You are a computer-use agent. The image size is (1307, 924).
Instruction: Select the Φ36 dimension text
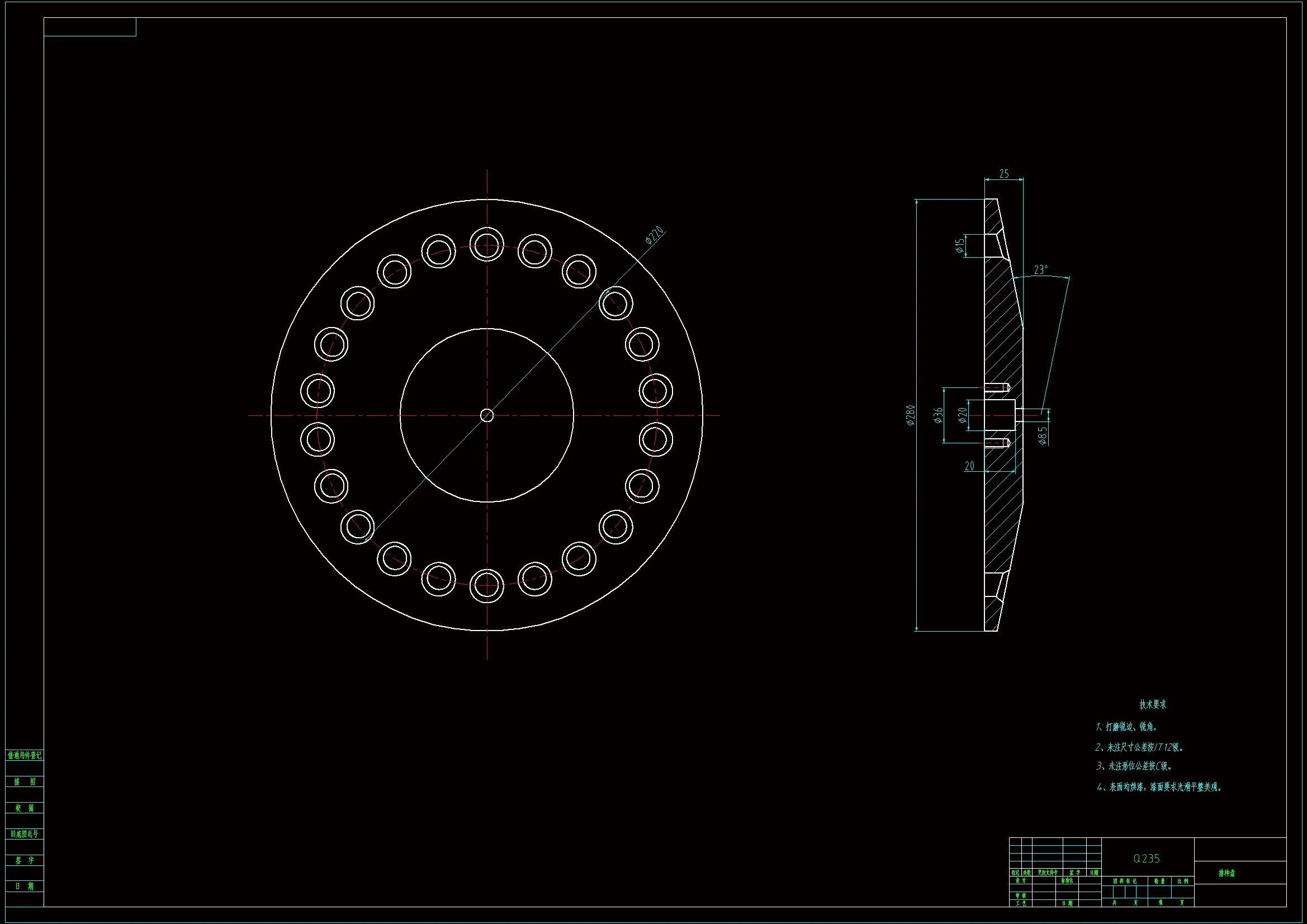point(938,415)
